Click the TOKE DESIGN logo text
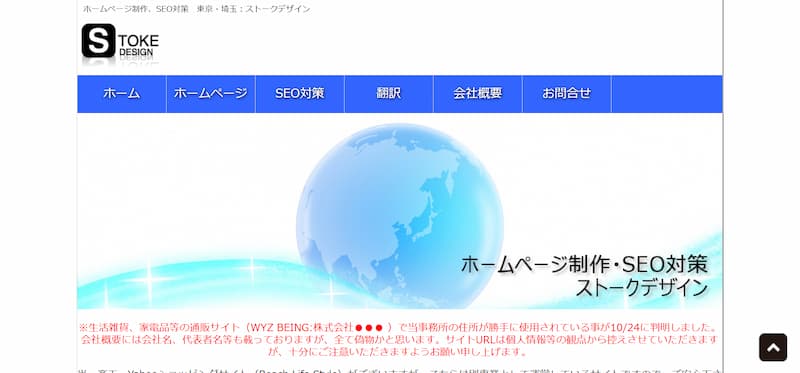 pos(139,45)
